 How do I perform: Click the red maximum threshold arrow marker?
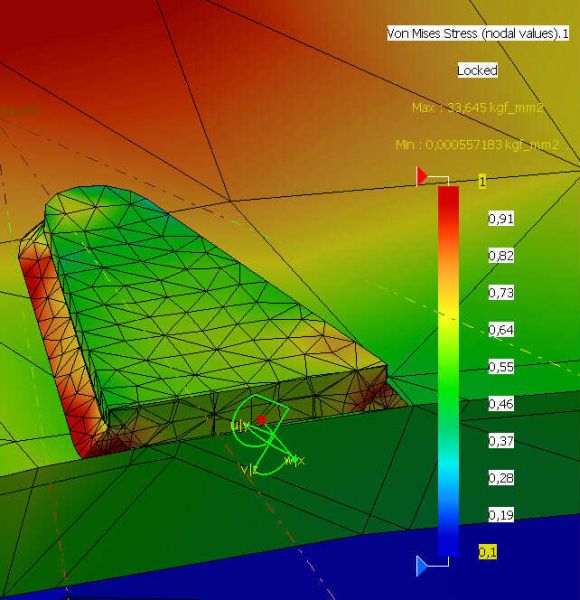click(x=422, y=176)
